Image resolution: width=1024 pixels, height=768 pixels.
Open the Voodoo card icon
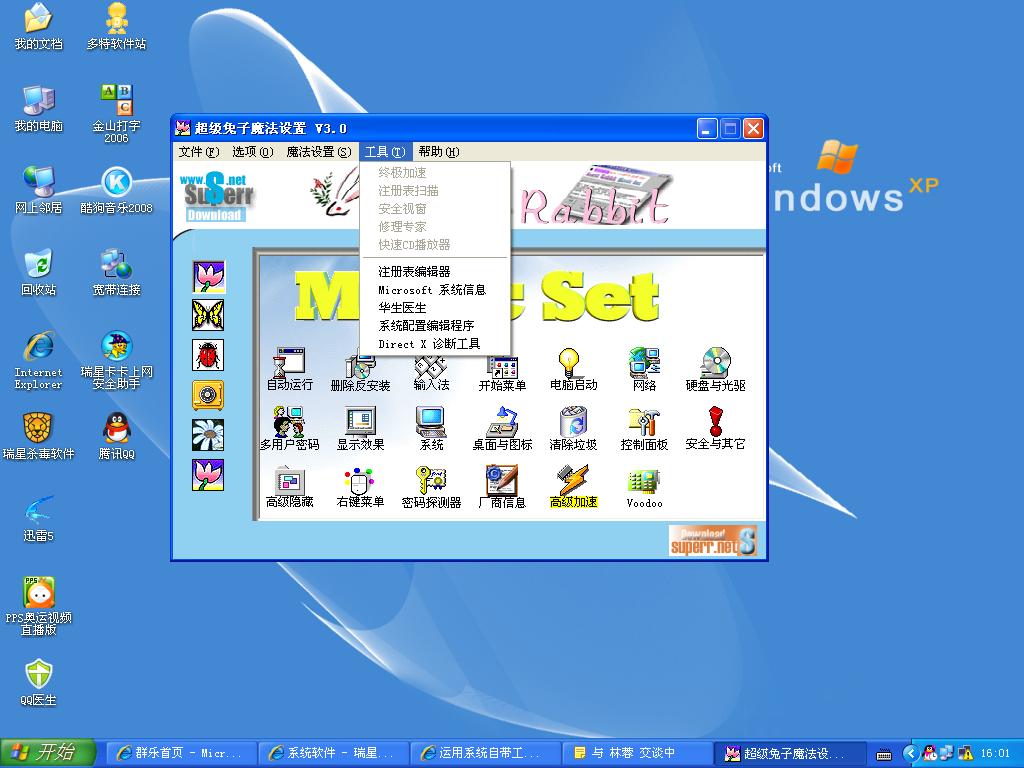click(x=645, y=488)
